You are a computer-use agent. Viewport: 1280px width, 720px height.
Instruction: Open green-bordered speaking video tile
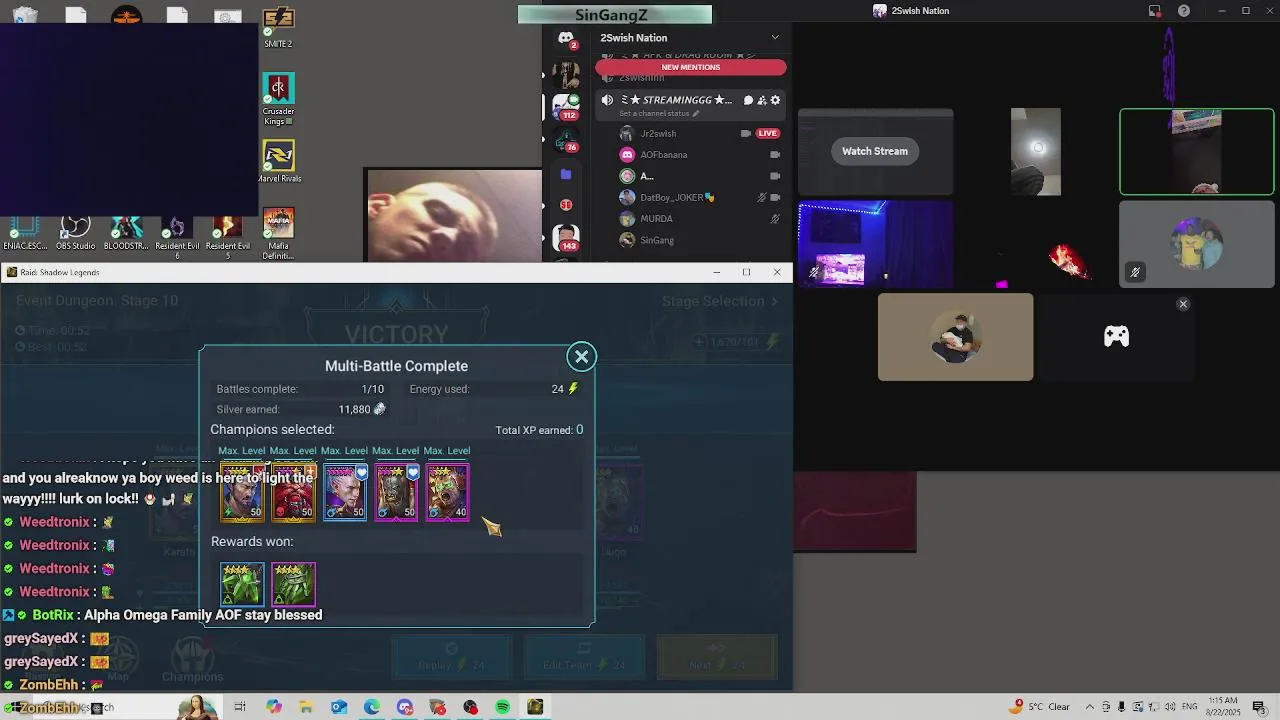(1197, 152)
